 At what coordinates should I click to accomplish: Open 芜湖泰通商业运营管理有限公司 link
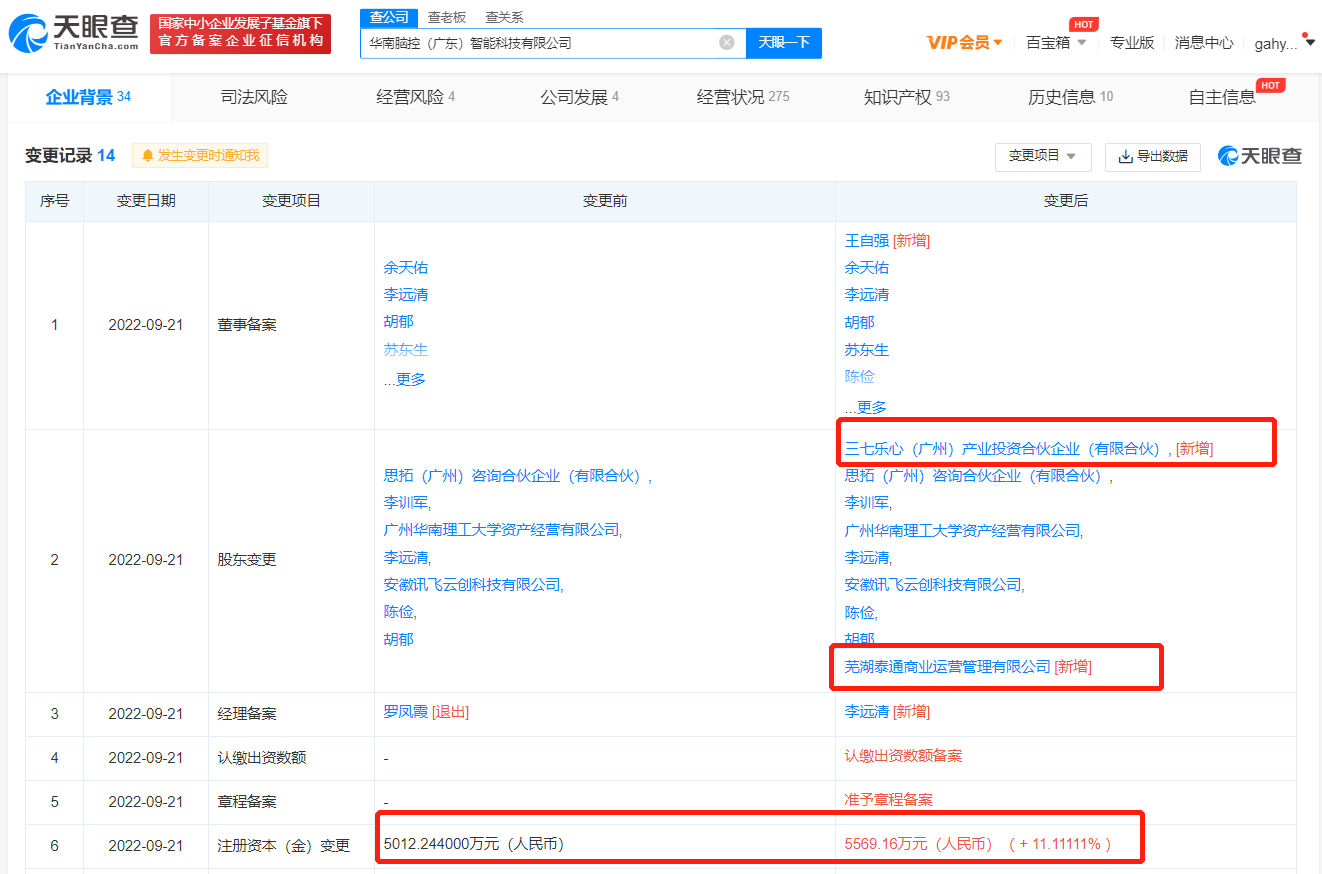pyautogui.click(x=947, y=666)
